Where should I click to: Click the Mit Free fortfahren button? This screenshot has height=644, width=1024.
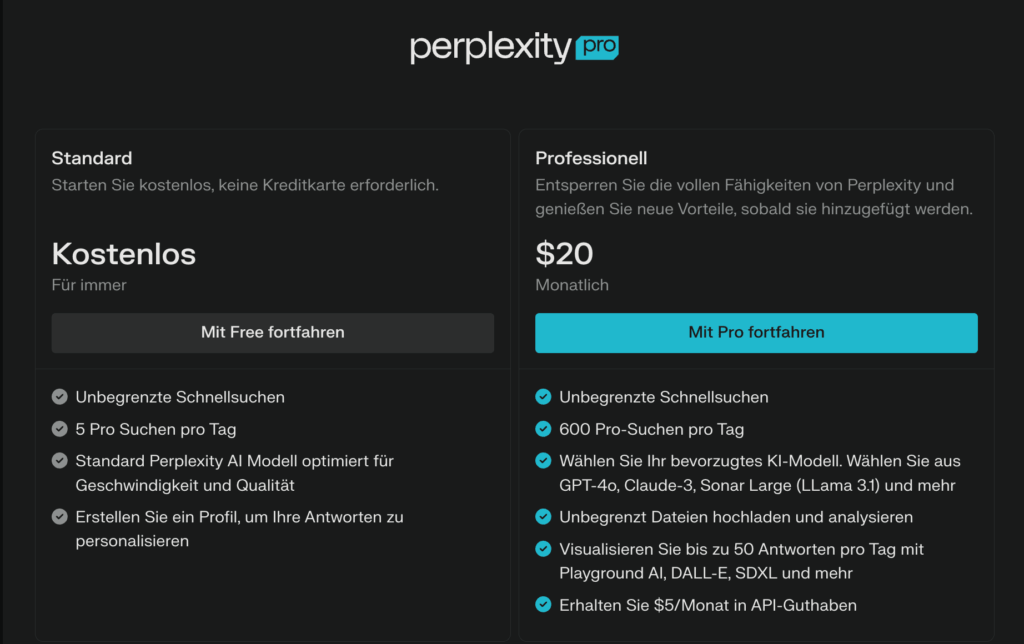point(272,333)
